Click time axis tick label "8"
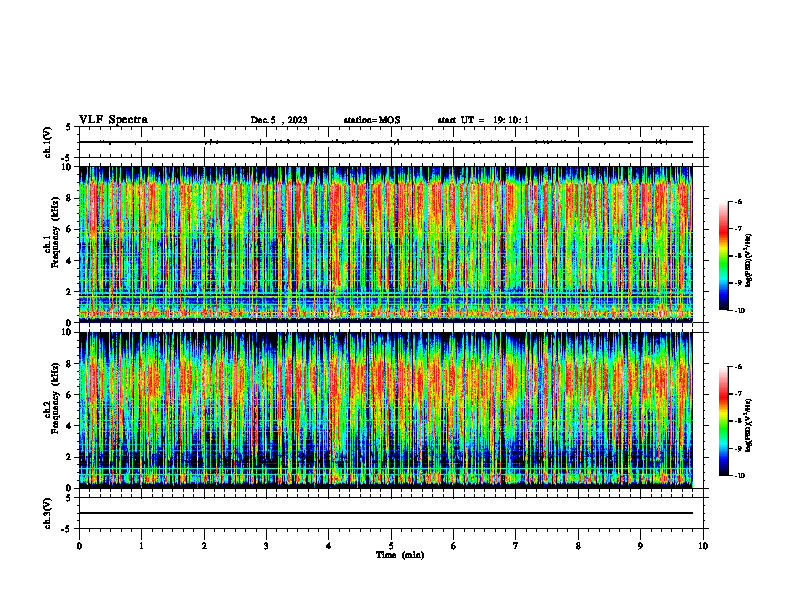Viewport: 792px width, 612px height. point(578,546)
